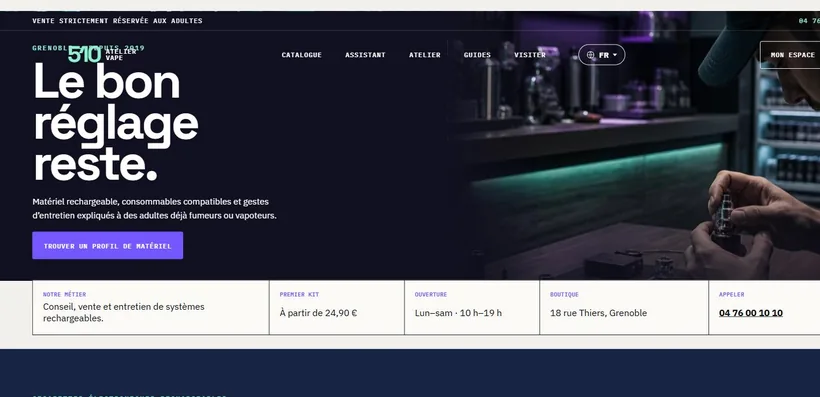Click the "Matériel rechargeable, consommables compatibles" paragraph
The image size is (820, 397).
pyautogui.click(x=154, y=208)
